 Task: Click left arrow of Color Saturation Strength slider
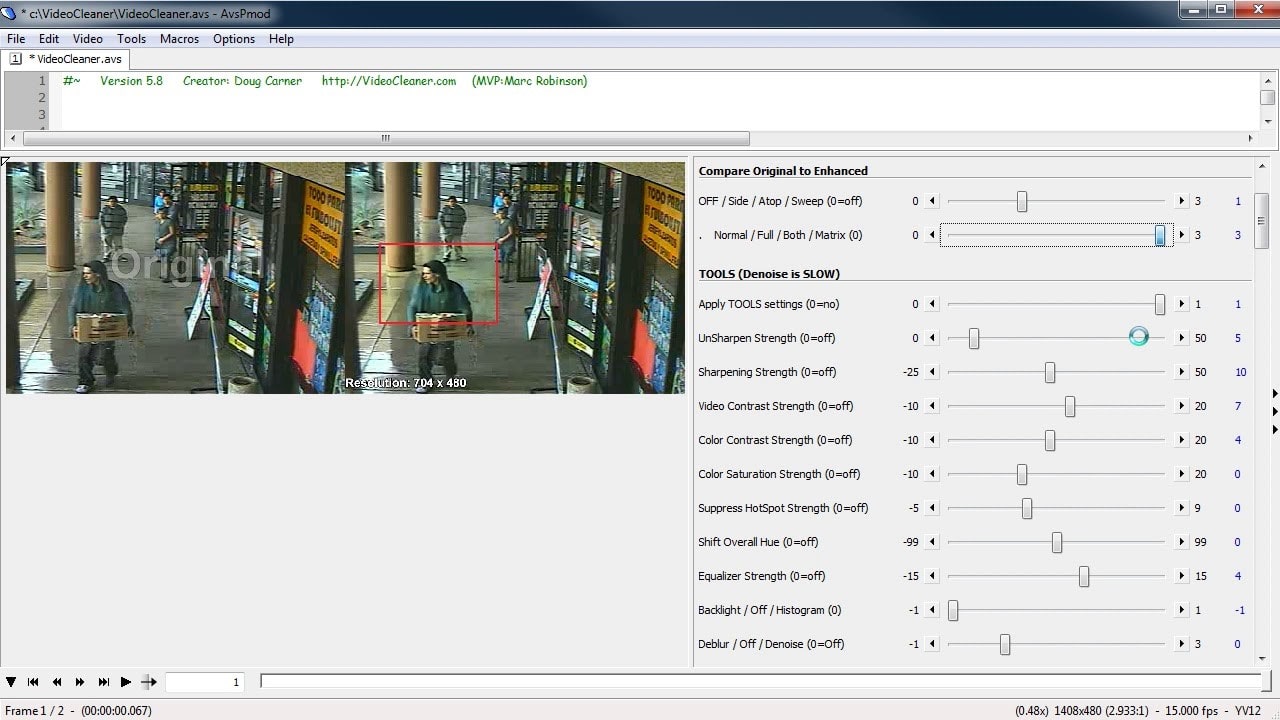pyautogui.click(x=933, y=474)
